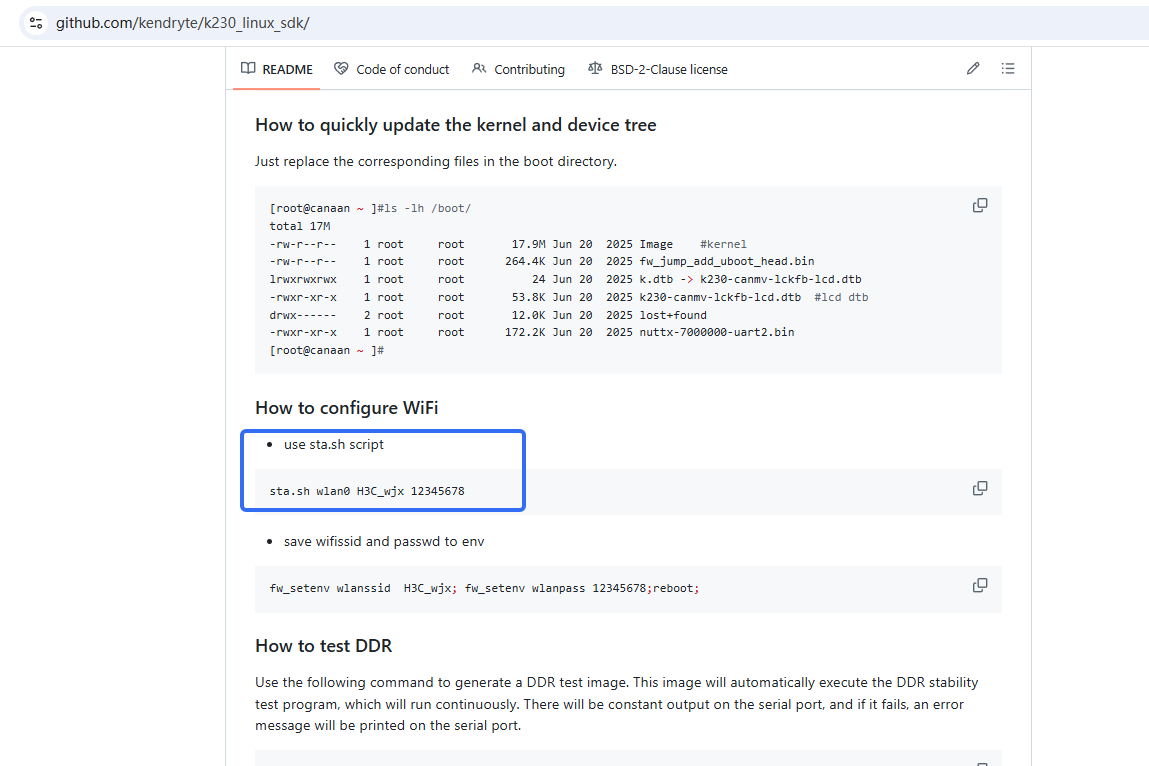Click the fw_setenv wlanssid code line
The width and height of the screenshot is (1149, 766).
pos(484,588)
